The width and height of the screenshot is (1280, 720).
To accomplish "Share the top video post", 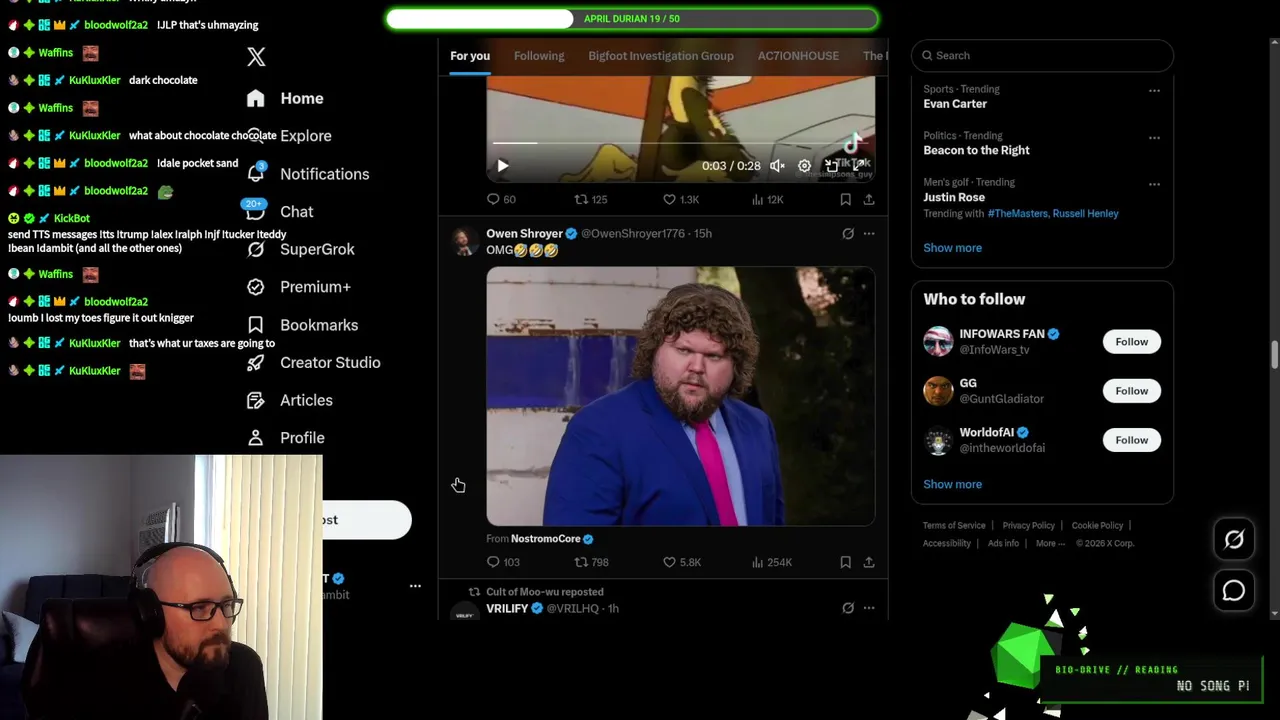I will [868, 199].
